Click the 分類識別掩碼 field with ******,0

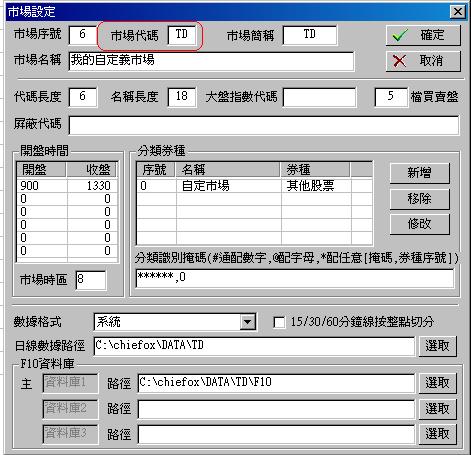click(x=295, y=278)
